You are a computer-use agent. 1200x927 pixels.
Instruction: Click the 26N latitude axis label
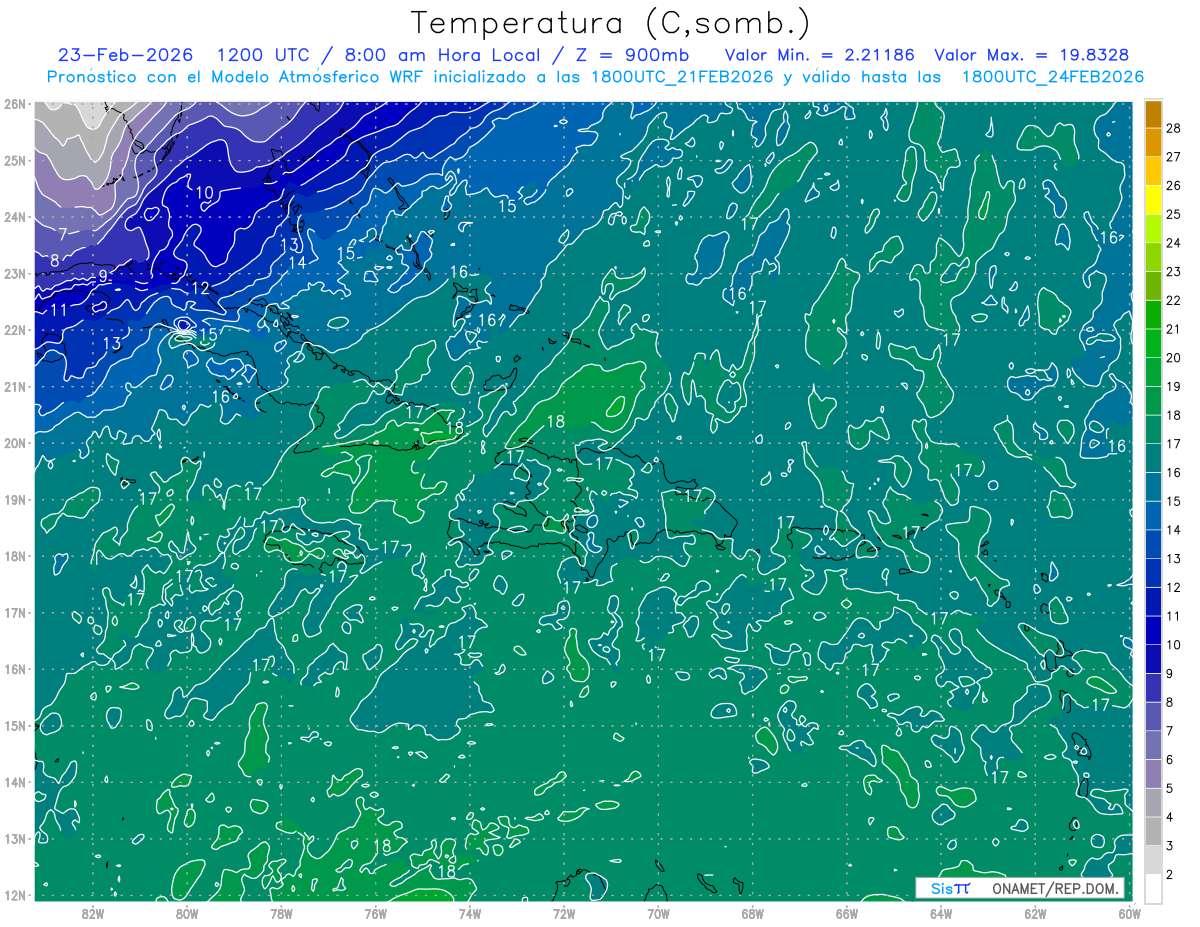click(15, 104)
